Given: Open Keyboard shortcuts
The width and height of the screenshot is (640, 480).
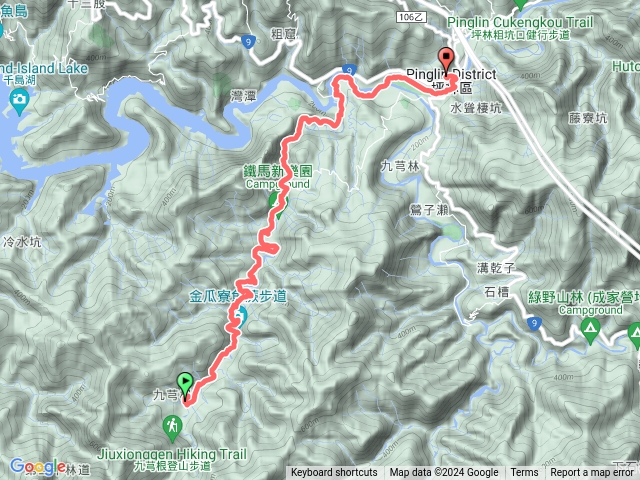Looking at the screenshot, I should pyautogui.click(x=334, y=473).
